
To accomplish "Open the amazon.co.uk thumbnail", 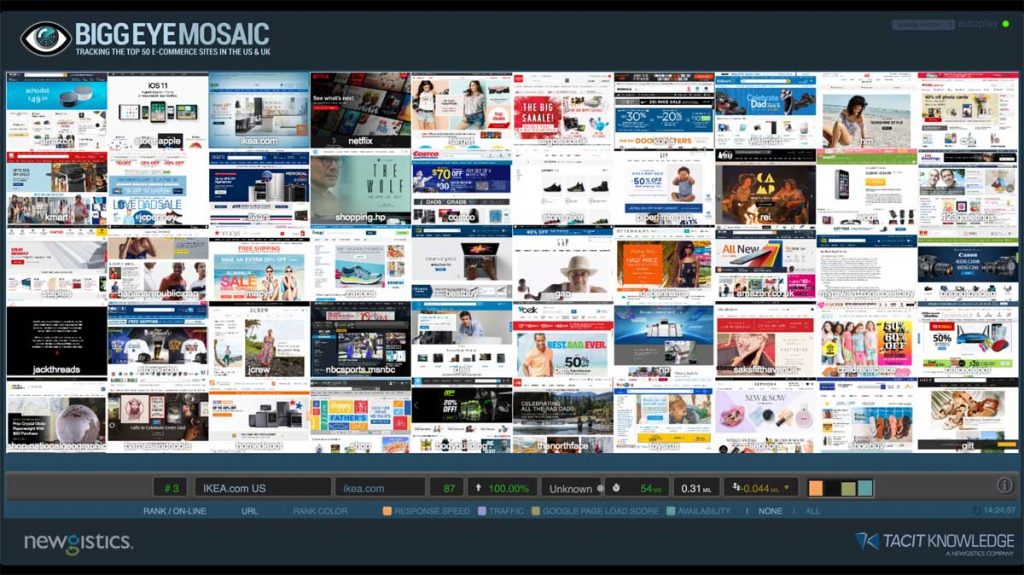I will 765,263.
